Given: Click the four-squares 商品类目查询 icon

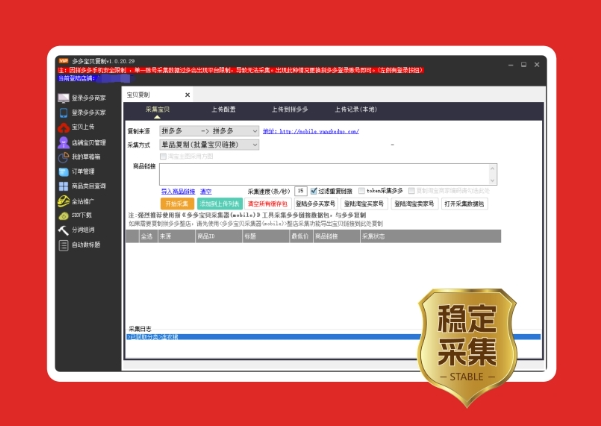Looking at the screenshot, I should click(x=63, y=186).
